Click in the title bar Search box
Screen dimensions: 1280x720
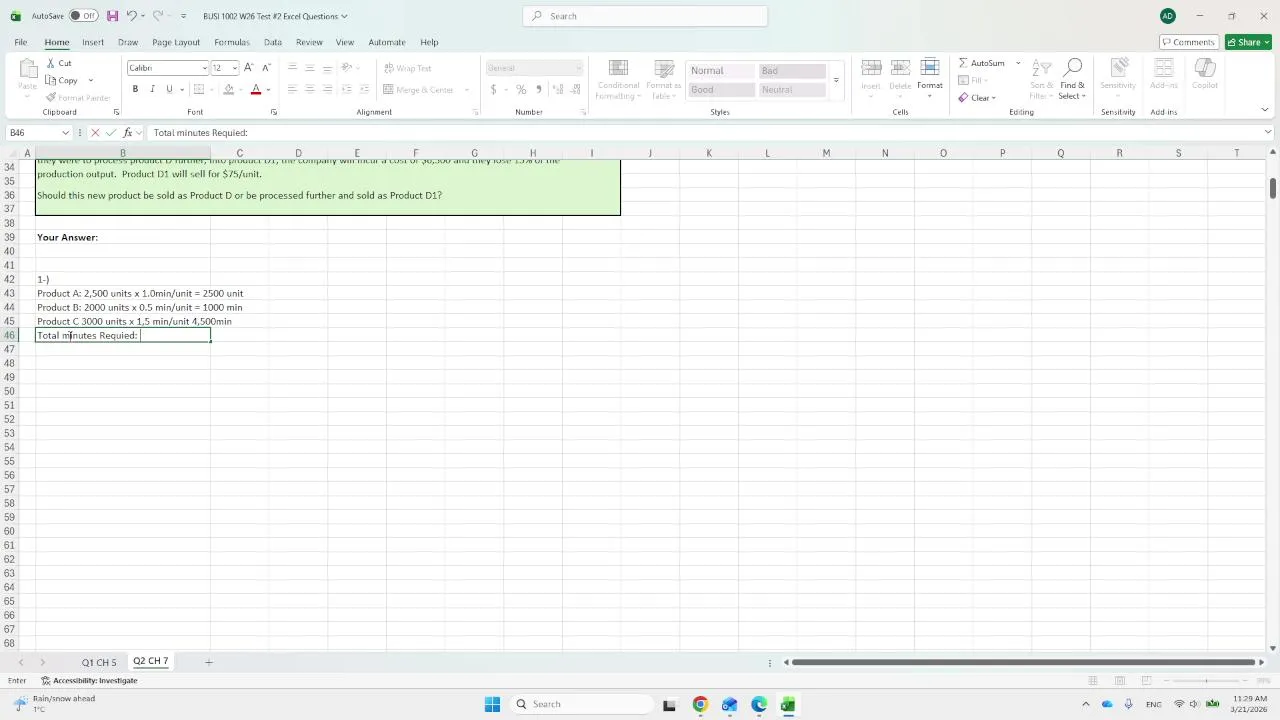tap(645, 16)
